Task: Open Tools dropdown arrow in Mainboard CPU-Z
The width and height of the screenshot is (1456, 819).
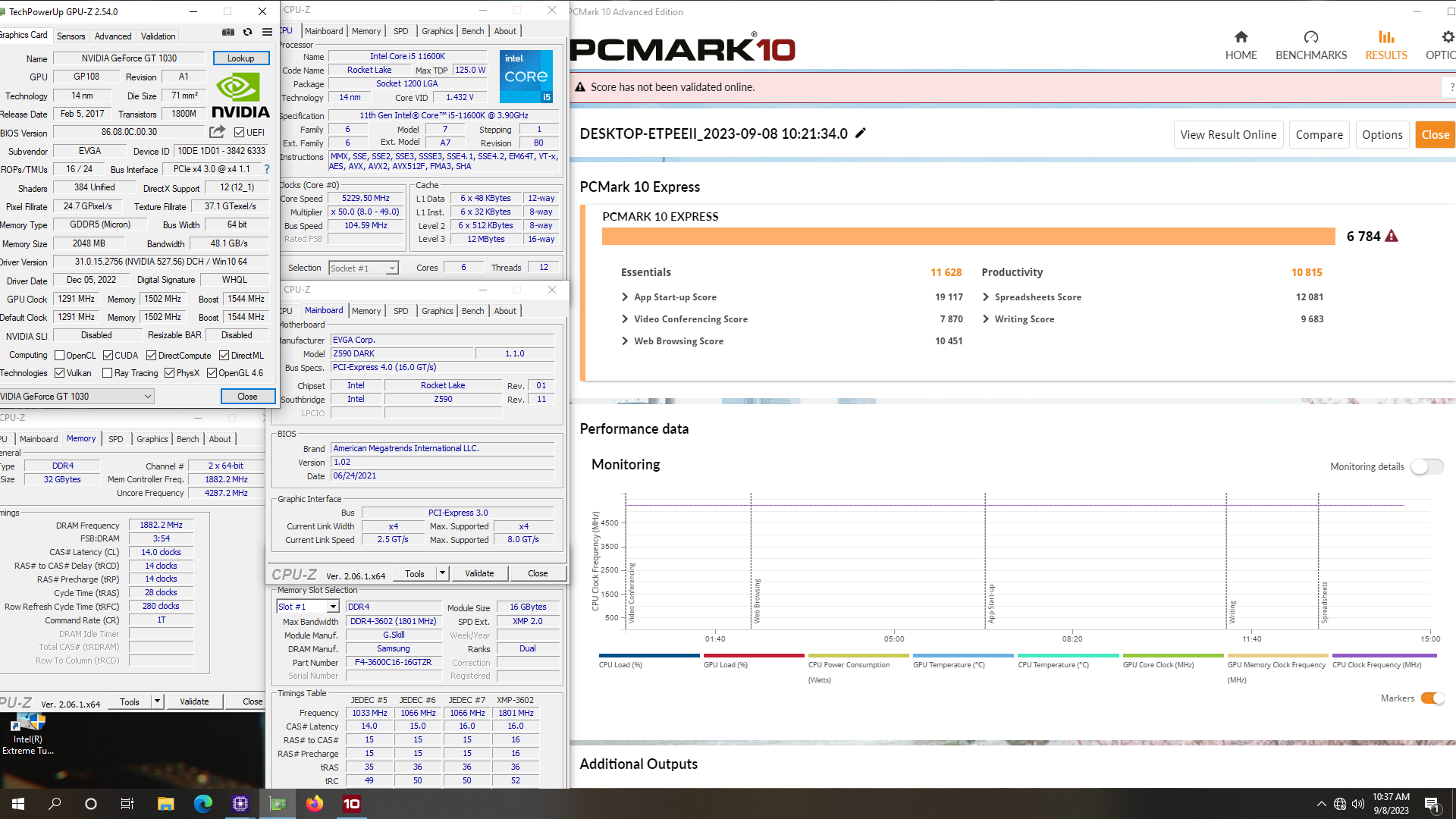Action: click(x=442, y=573)
